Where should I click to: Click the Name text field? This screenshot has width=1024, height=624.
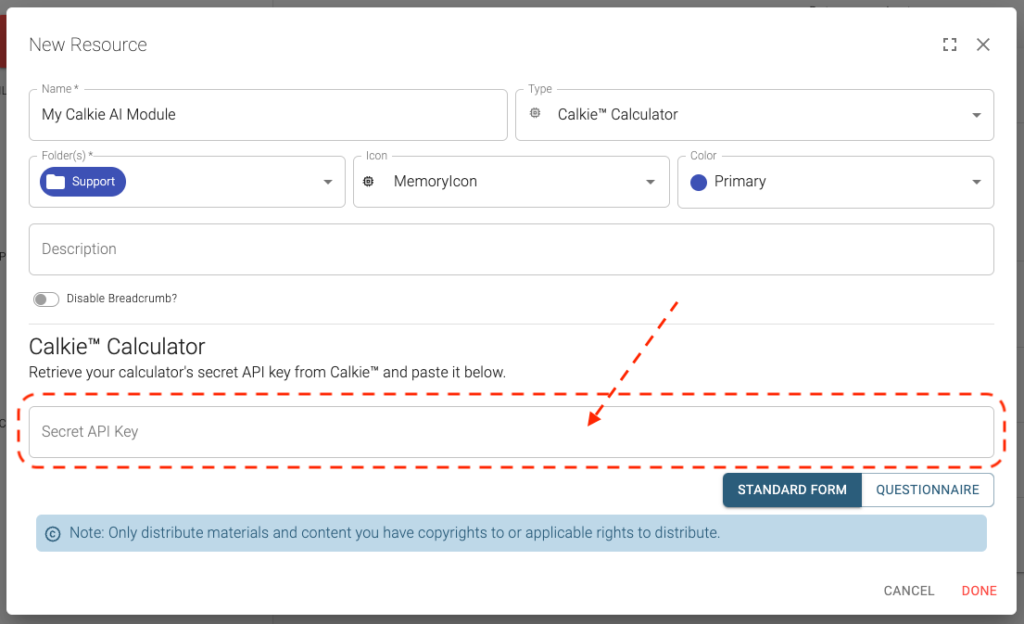point(268,115)
